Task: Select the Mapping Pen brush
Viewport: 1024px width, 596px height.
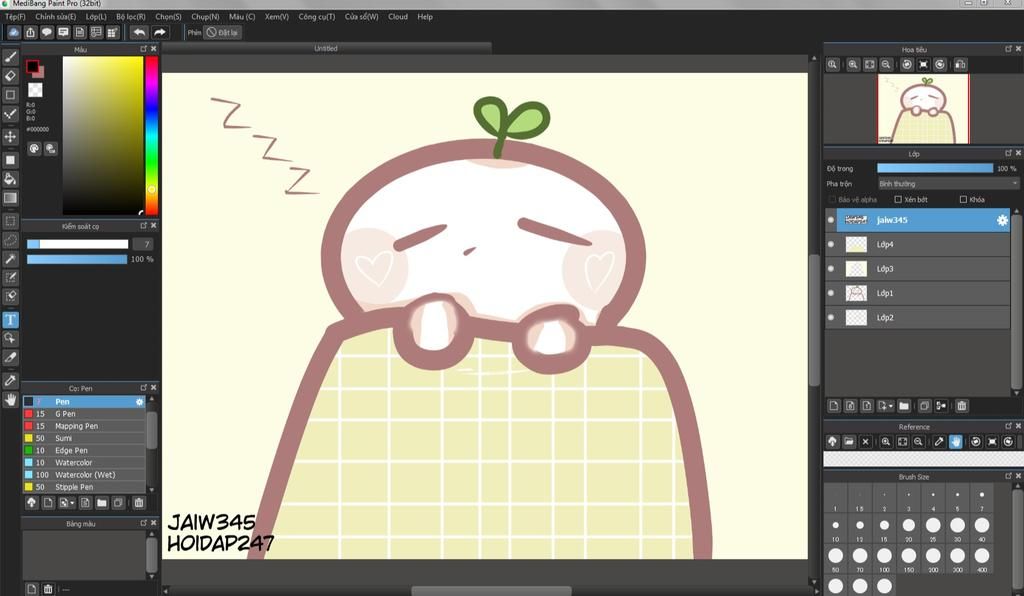Action: pos(84,426)
